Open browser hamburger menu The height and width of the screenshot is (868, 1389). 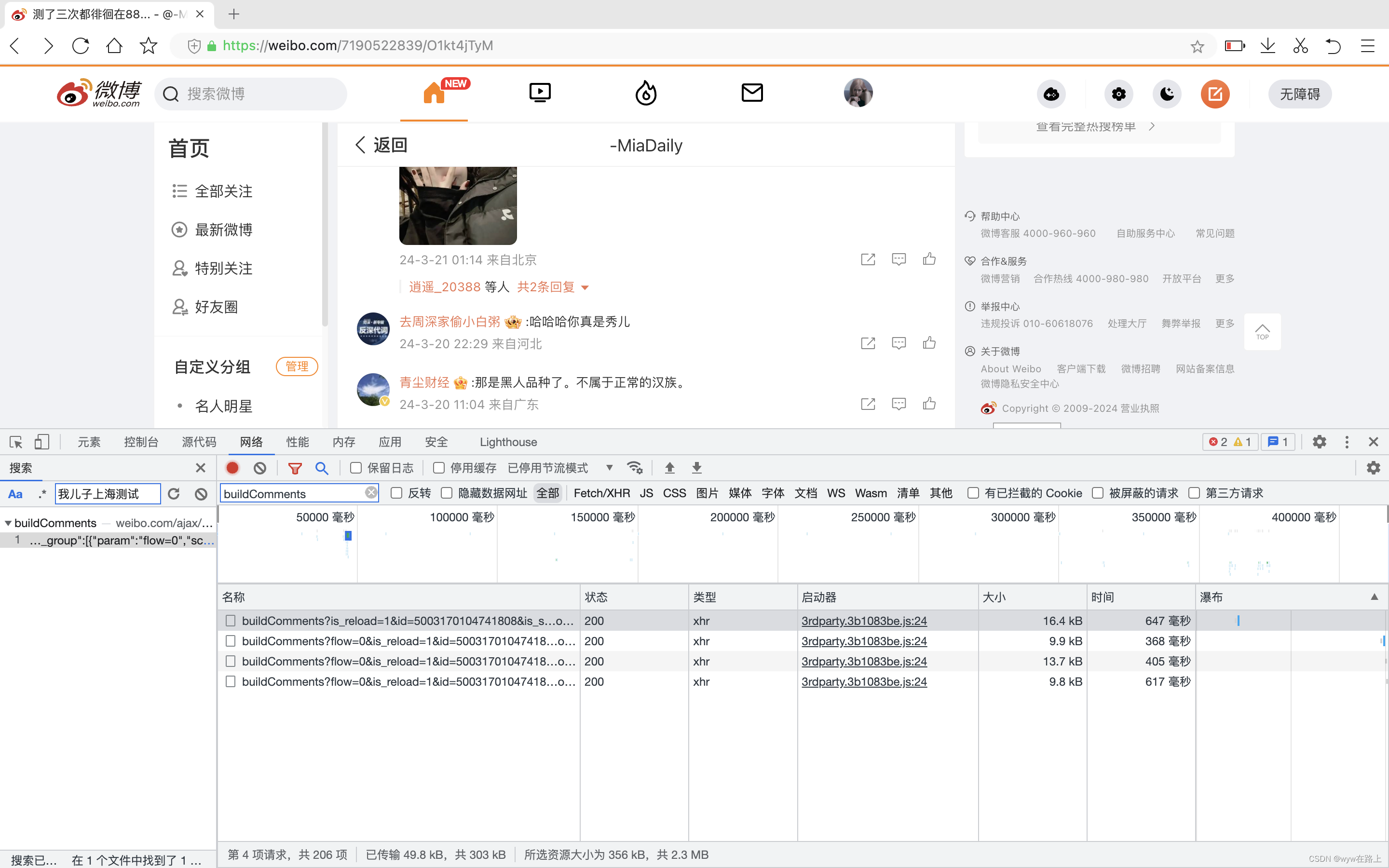[1368, 46]
